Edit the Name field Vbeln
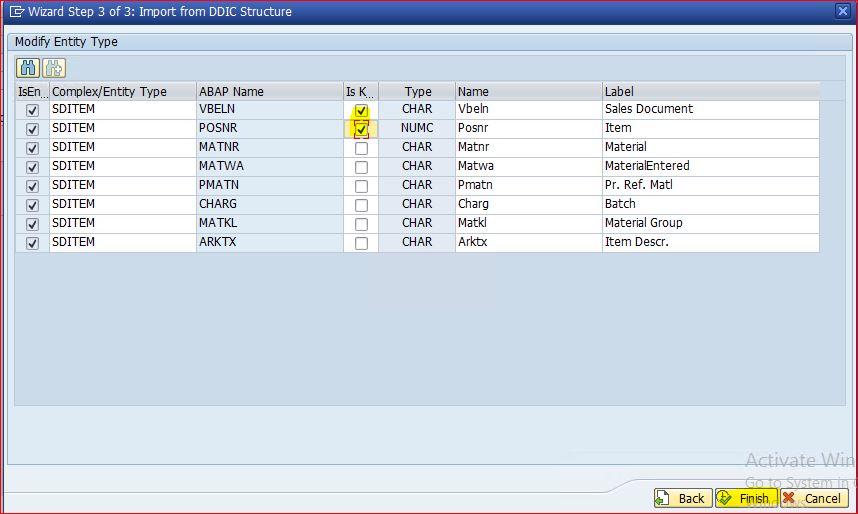 (528, 109)
